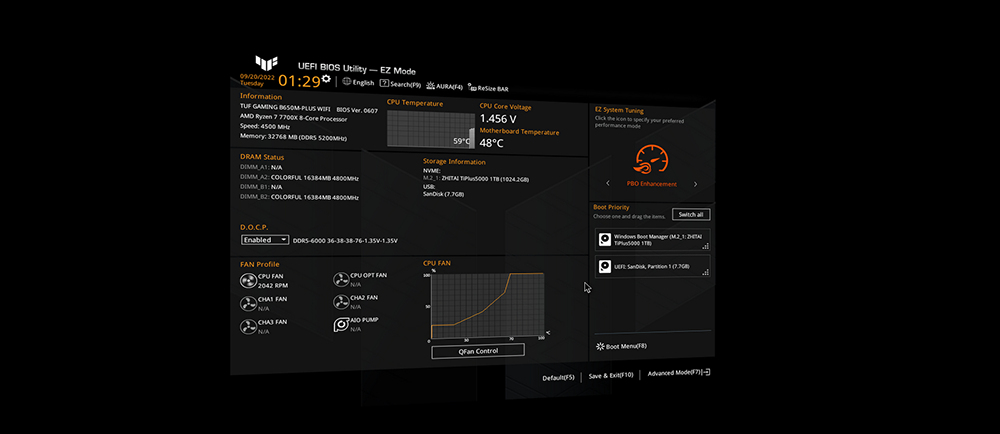Screen dimensions: 1000x434
Task: Open the clock settings gear icon
Action: click(x=327, y=78)
